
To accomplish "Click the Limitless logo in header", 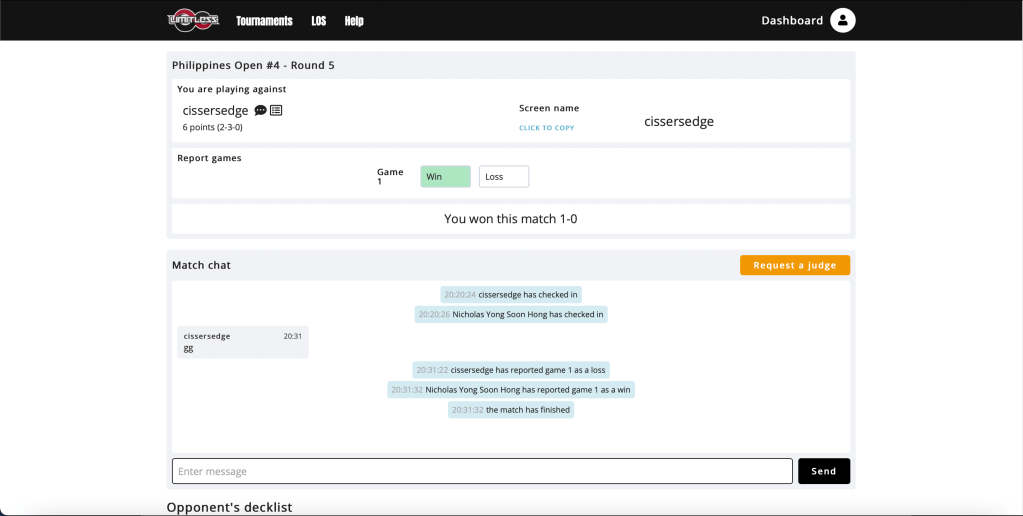I will click(192, 20).
